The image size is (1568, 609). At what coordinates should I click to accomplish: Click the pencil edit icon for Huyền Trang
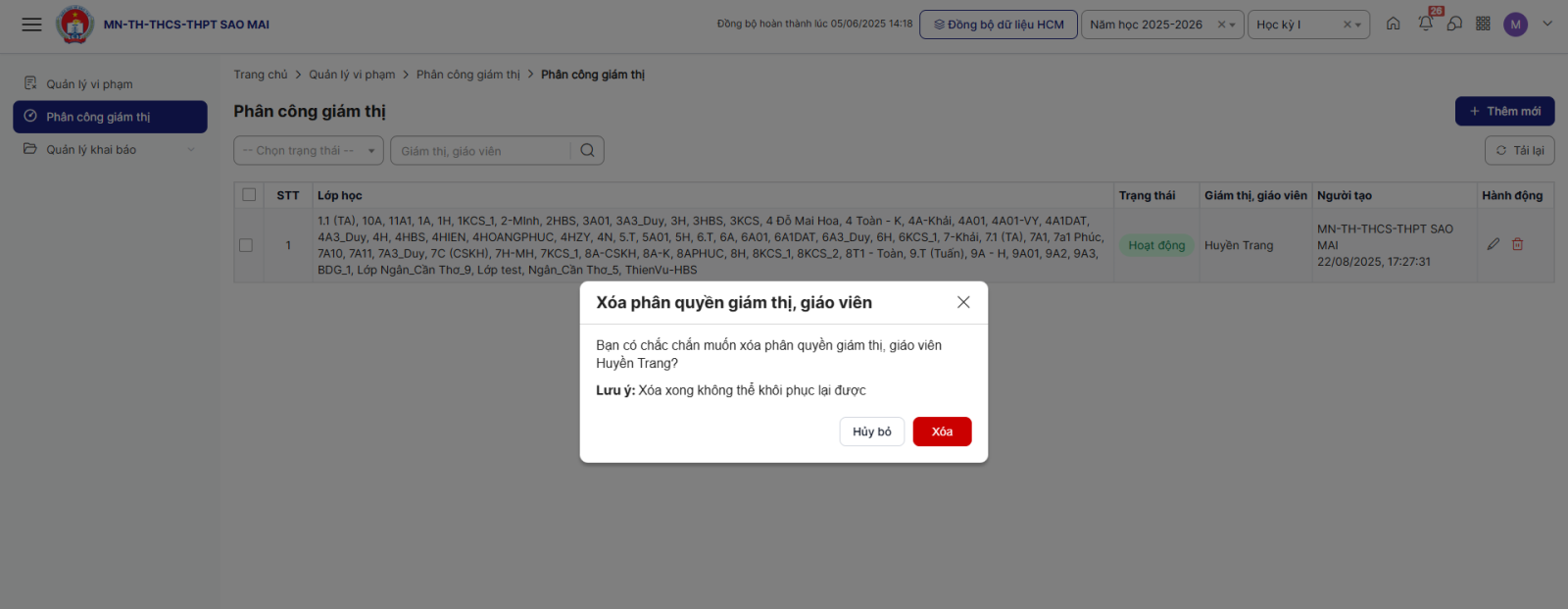[x=1493, y=244]
